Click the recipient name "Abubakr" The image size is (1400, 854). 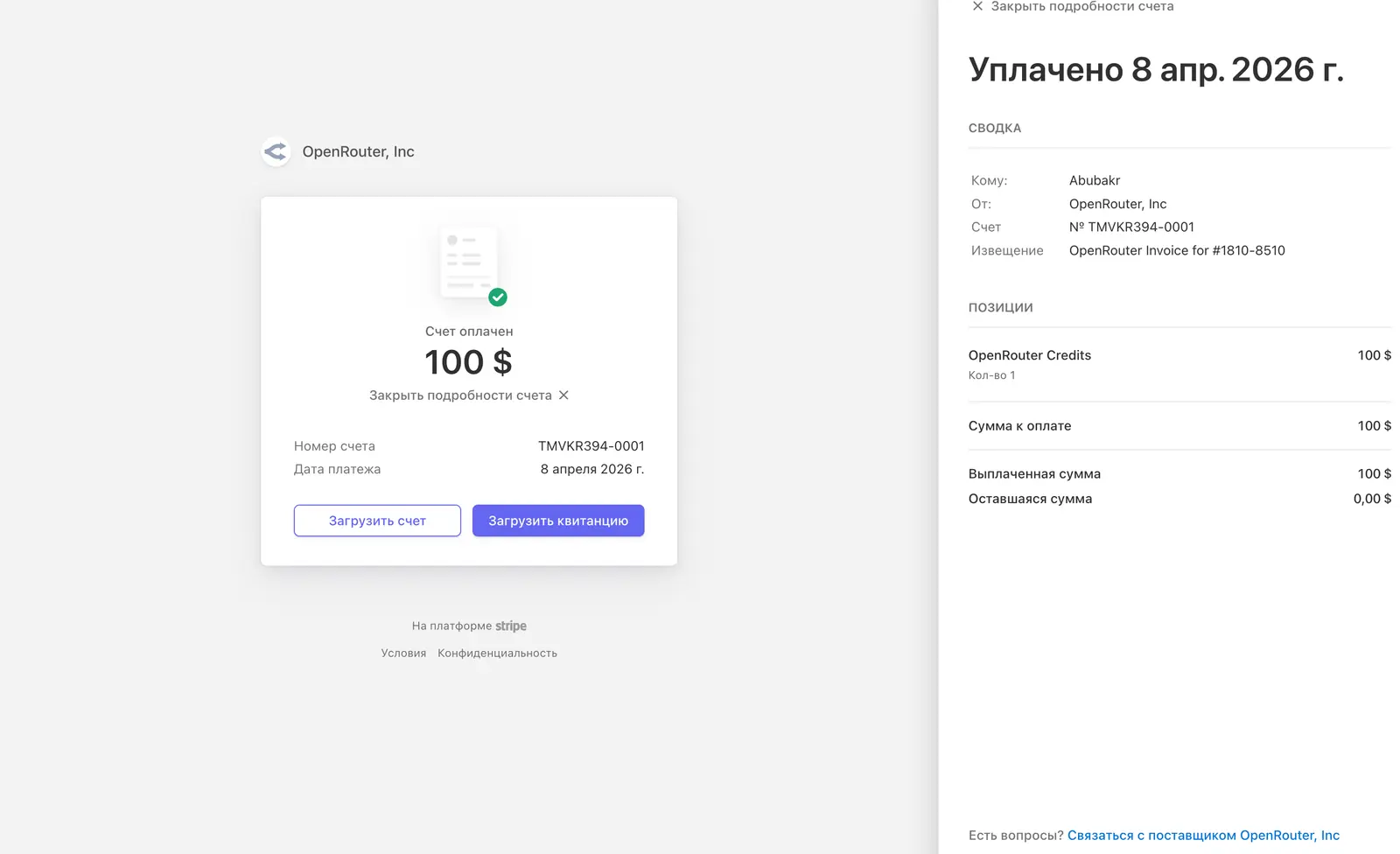pyautogui.click(x=1095, y=180)
